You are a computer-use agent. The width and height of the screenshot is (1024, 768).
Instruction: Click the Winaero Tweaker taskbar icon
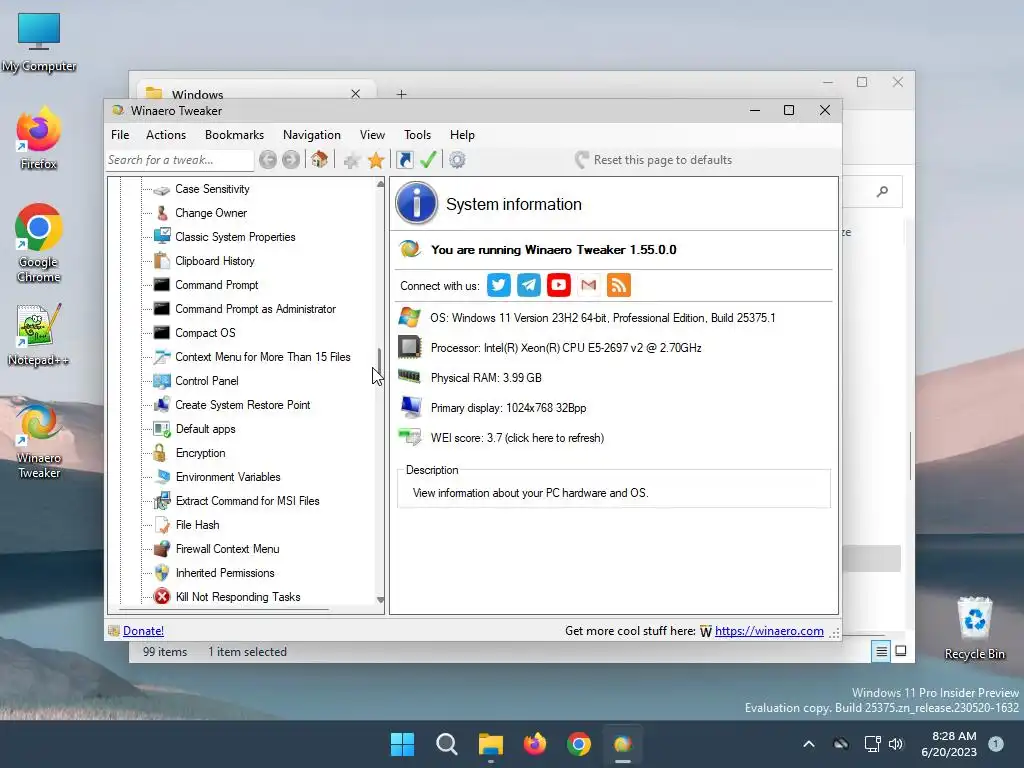click(x=623, y=744)
